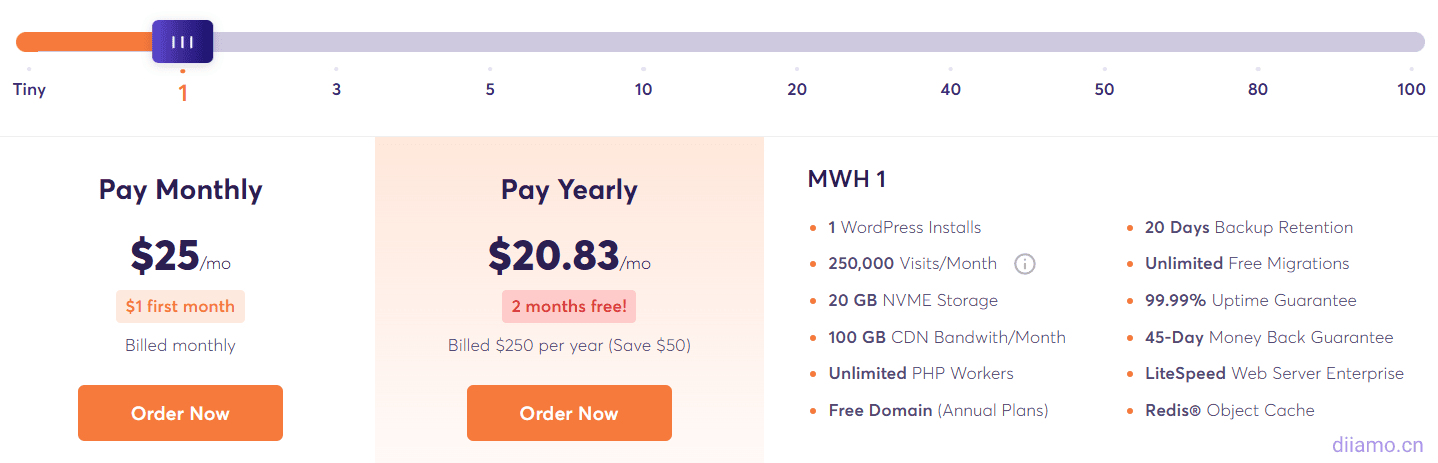Screen dimensions: 1438x463
Task: Click the info icon beside Visits/Month
Action: pyautogui.click(x=1025, y=264)
